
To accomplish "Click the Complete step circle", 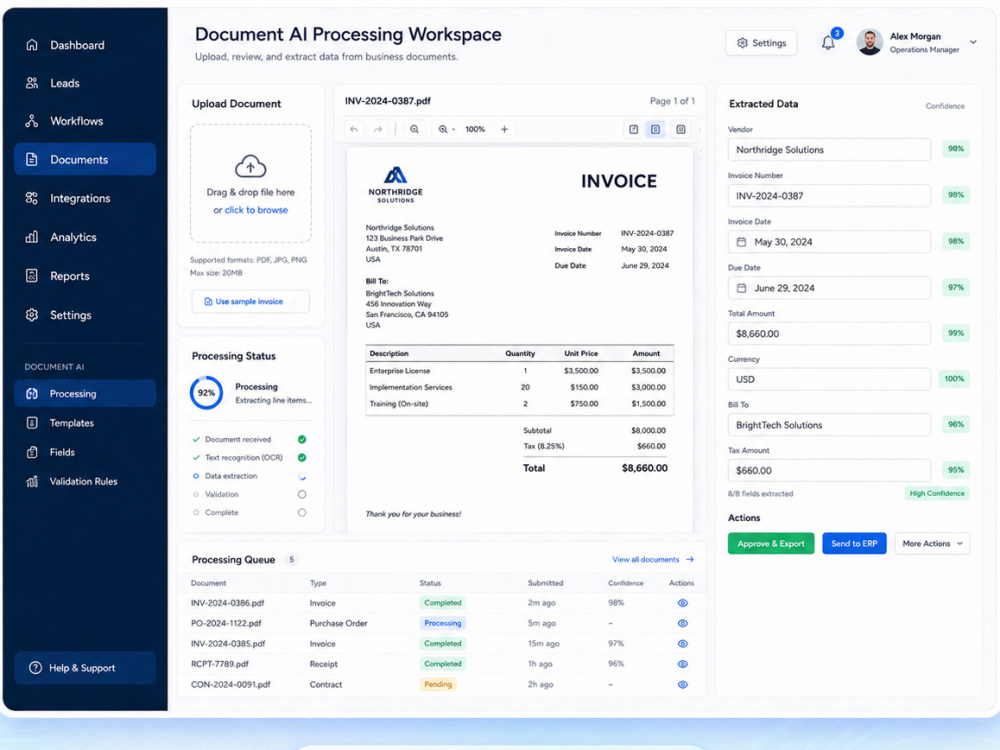I will click(302, 512).
